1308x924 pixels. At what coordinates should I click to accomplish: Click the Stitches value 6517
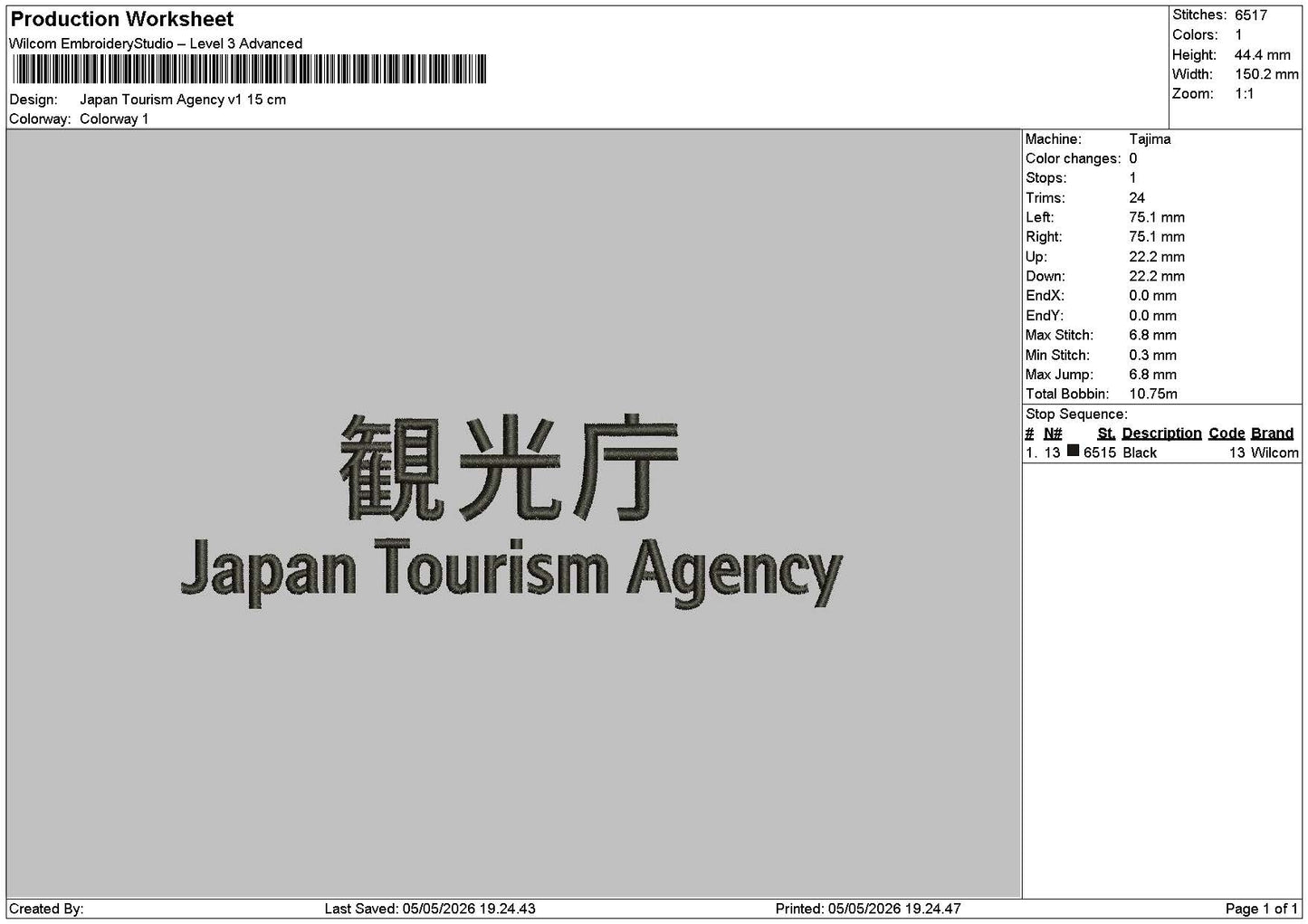point(1251,15)
